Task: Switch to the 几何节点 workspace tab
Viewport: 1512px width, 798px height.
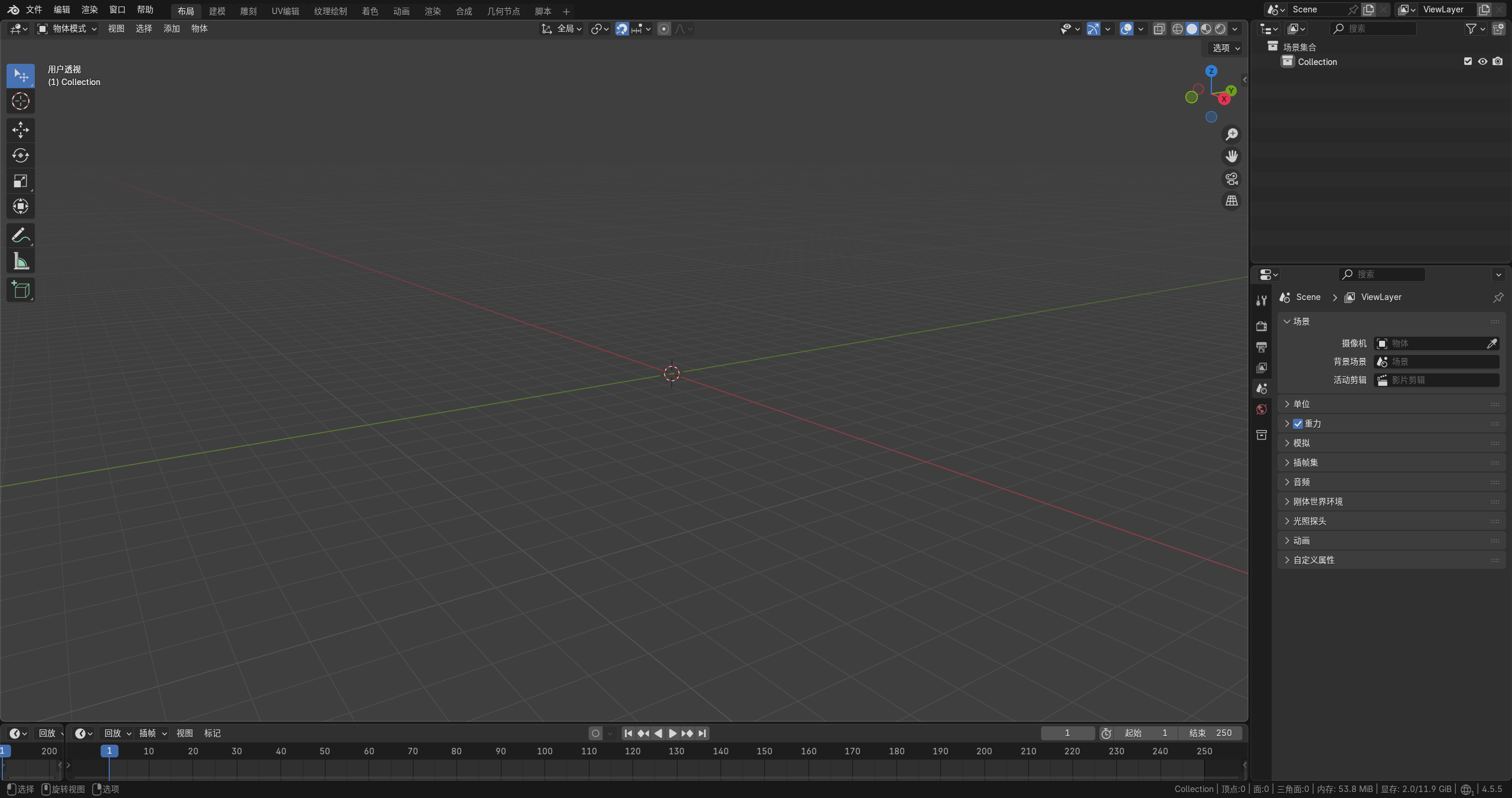Action: pyautogui.click(x=503, y=11)
